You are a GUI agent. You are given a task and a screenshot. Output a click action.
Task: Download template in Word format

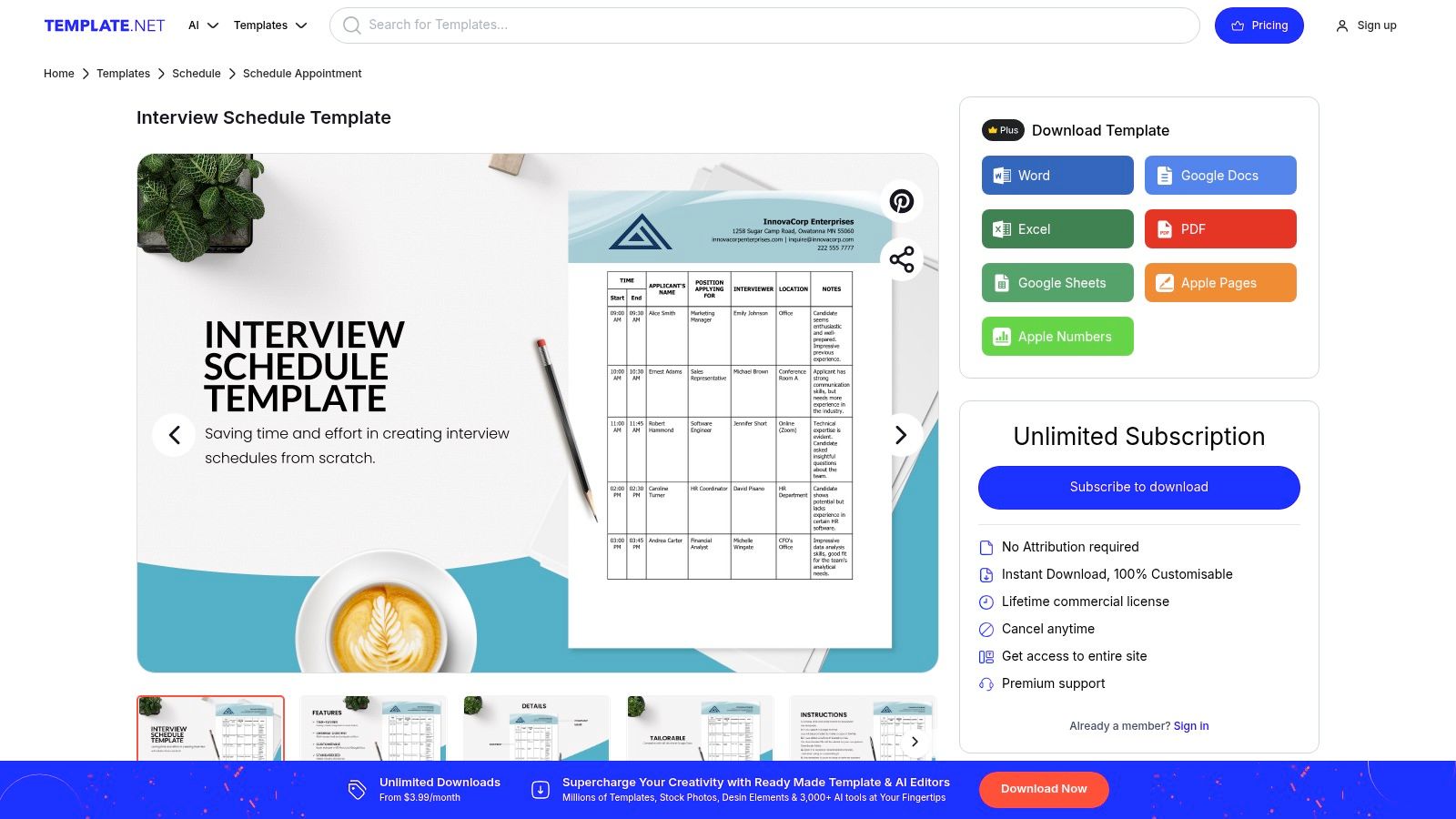(1057, 176)
